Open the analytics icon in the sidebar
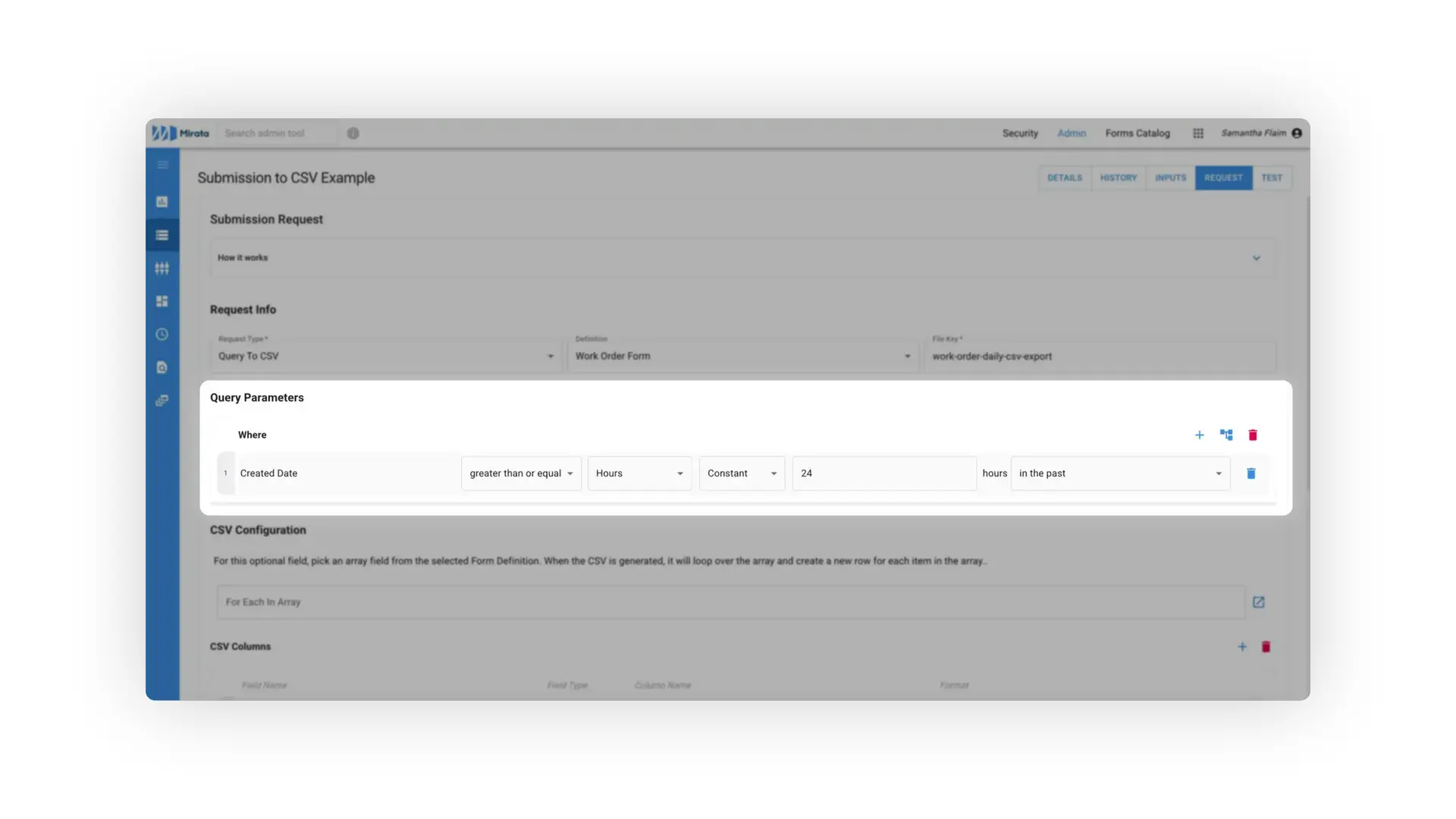1456x819 pixels. pos(162,202)
